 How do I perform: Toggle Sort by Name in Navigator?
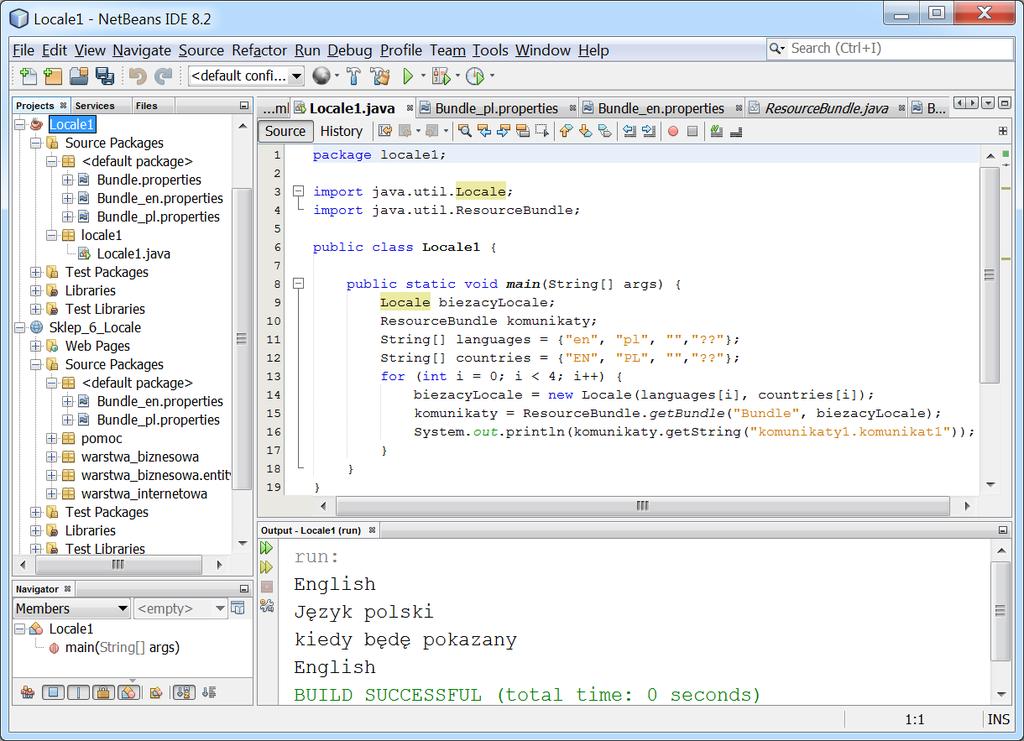coord(184,692)
